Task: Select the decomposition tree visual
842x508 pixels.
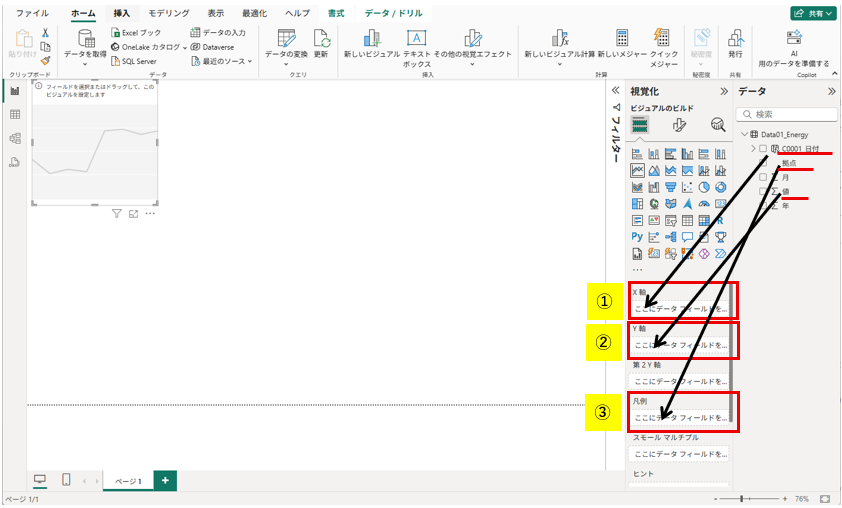Action: click(x=671, y=237)
